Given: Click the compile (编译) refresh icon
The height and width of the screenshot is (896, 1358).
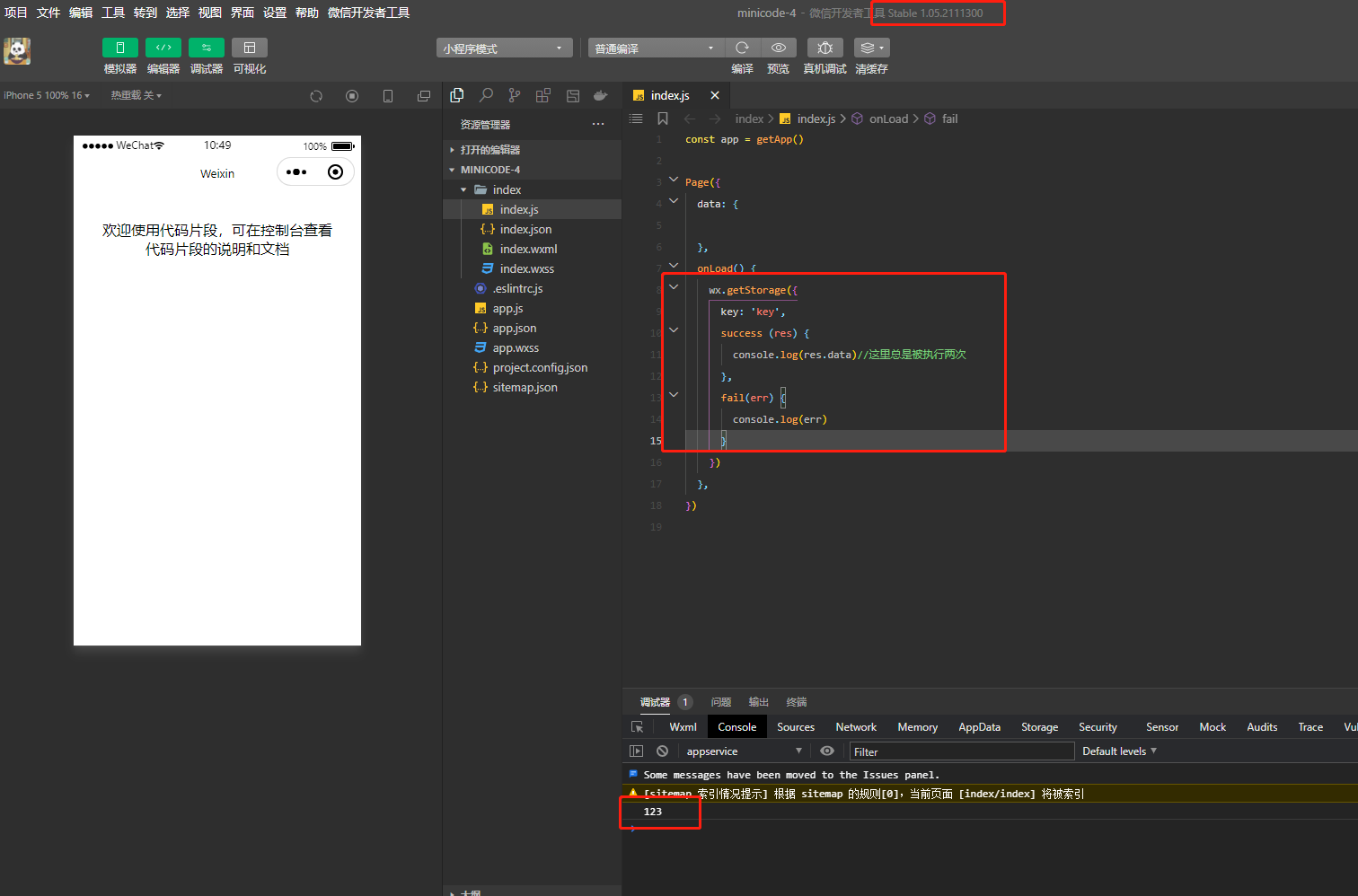Looking at the screenshot, I should [x=742, y=48].
